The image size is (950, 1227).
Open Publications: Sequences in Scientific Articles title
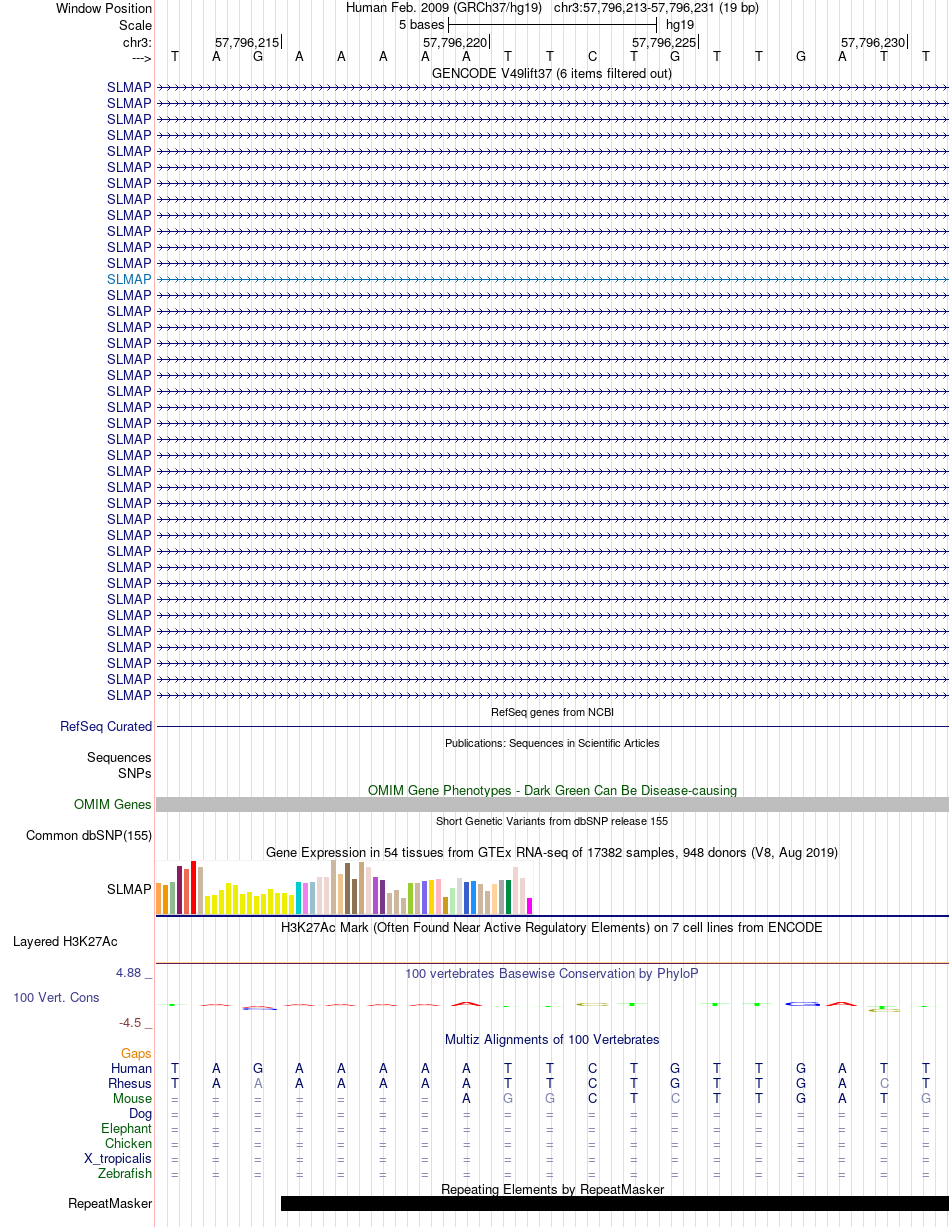point(552,743)
